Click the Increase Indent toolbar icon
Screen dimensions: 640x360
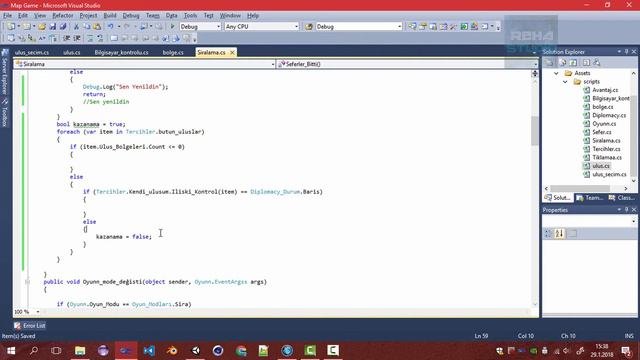[x=77, y=38]
